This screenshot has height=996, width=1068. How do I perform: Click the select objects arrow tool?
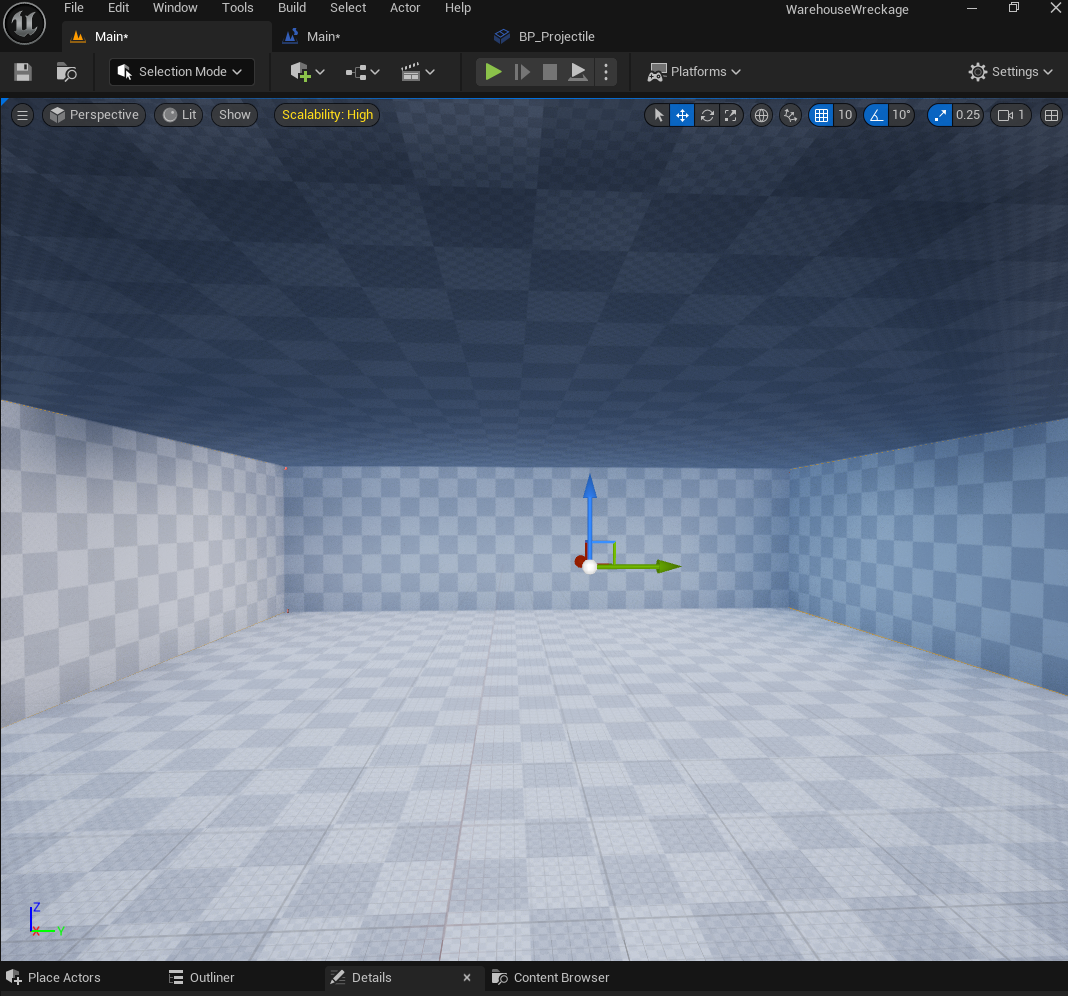(658, 115)
